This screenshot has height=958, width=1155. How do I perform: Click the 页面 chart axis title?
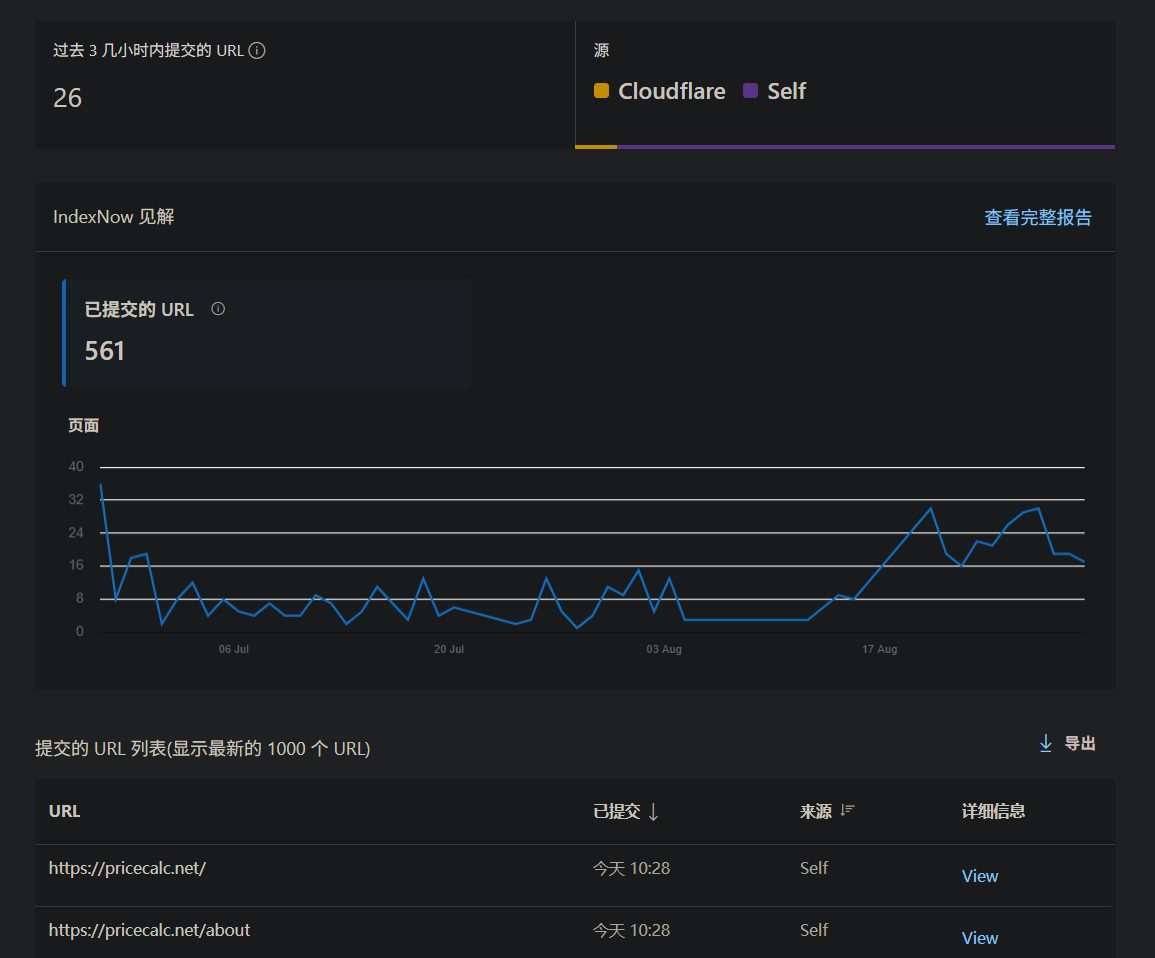83,426
